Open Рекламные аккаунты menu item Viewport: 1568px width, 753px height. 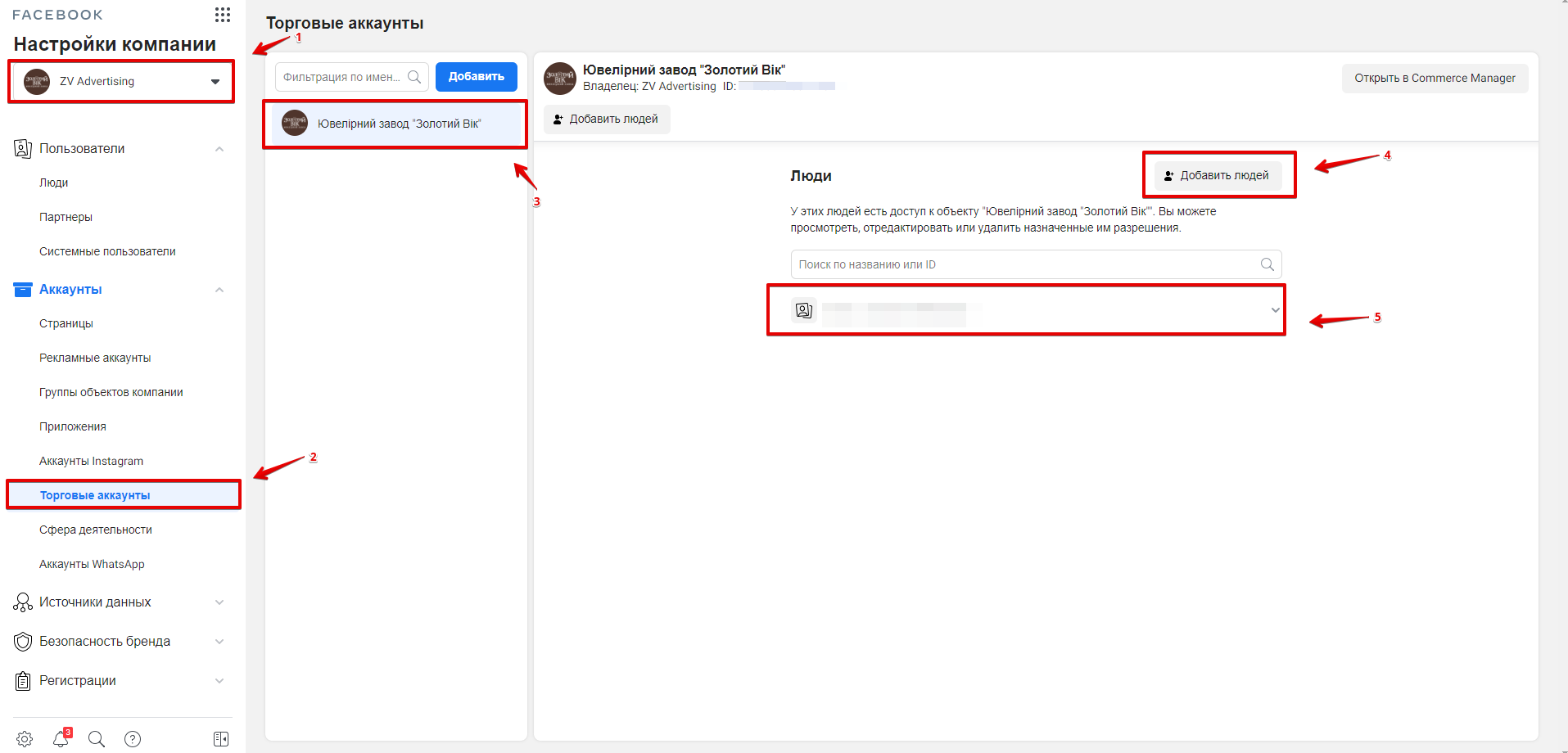click(x=95, y=358)
